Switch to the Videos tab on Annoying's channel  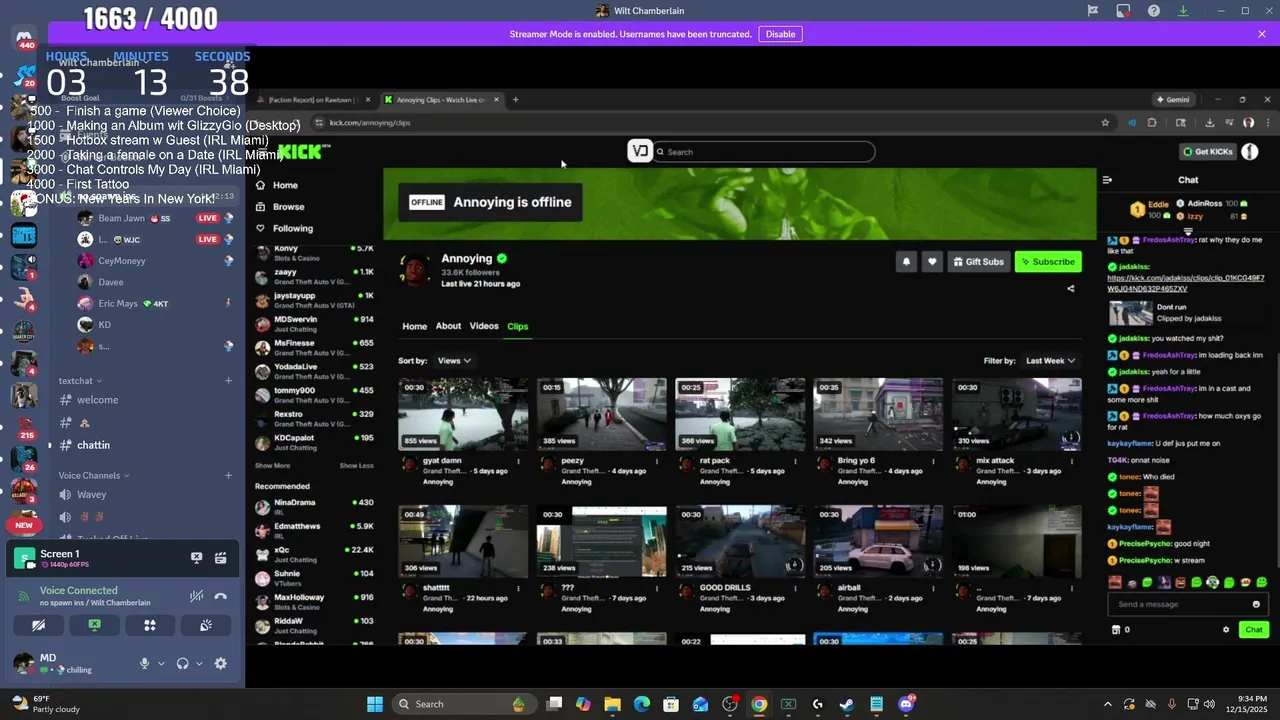(484, 326)
